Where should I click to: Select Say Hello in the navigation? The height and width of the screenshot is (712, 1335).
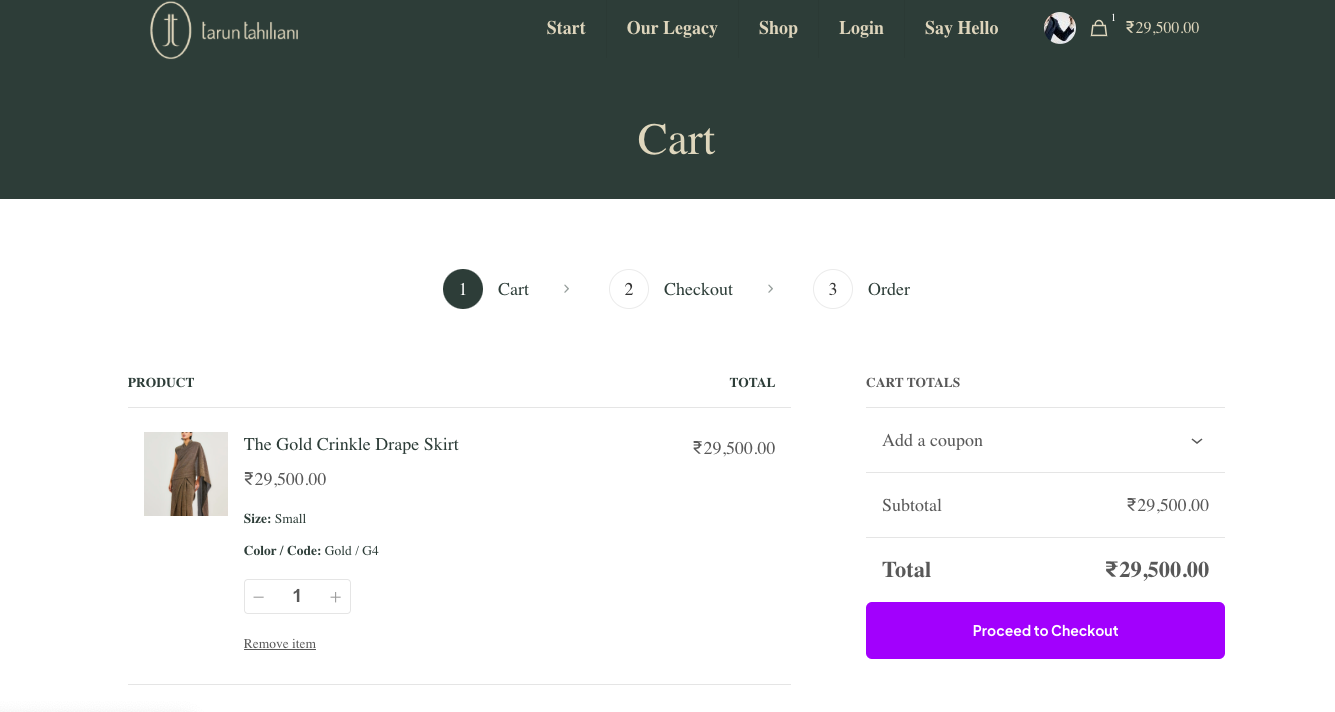[x=961, y=28]
